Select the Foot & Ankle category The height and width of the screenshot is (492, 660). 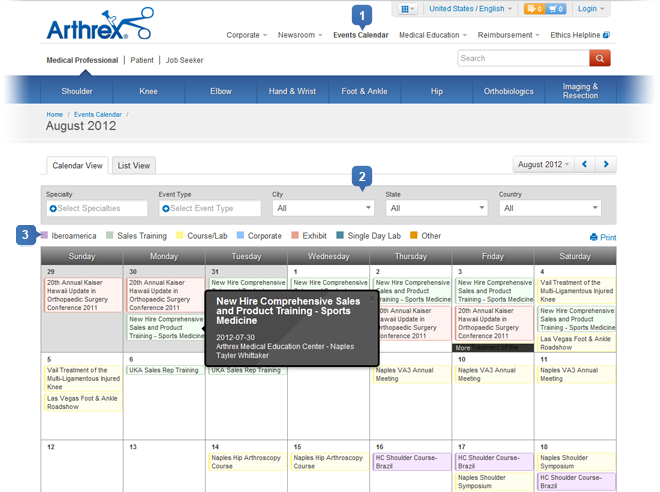364,91
